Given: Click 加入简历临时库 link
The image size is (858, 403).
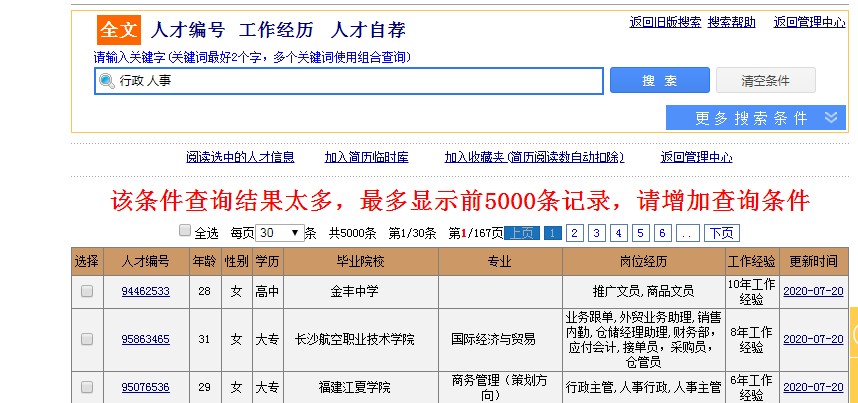Looking at the screenshot, I should click(x=367, y=158).
